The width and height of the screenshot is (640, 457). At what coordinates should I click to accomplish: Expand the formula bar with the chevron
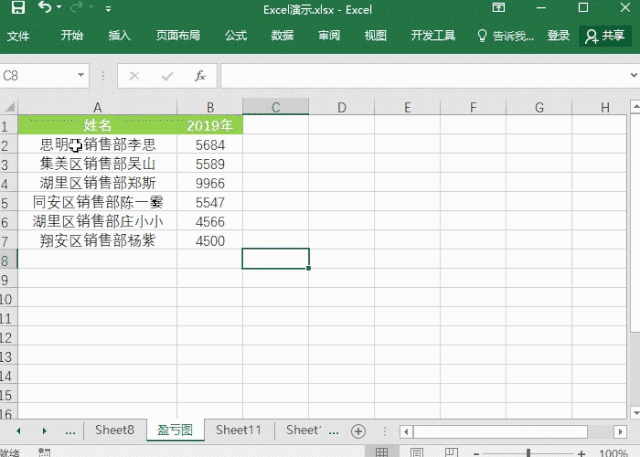pos(633,75)
